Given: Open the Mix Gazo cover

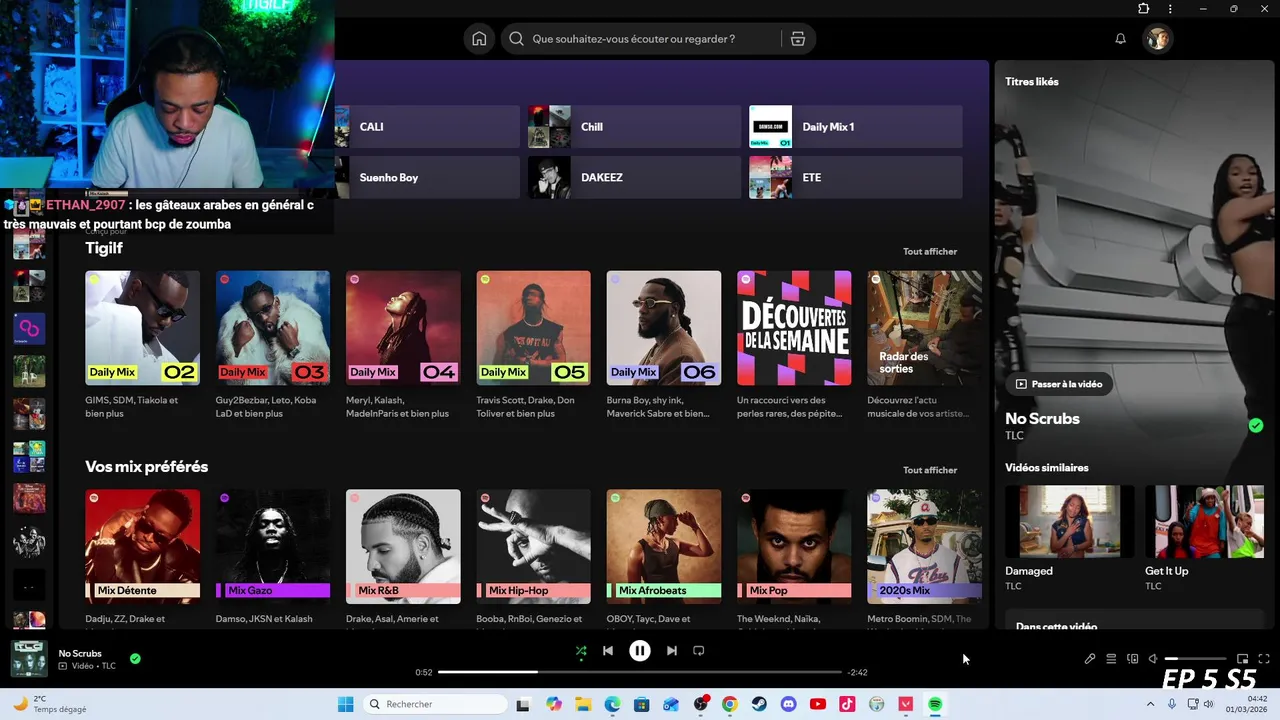Looking at the screenshot, I should click(273, 546).
